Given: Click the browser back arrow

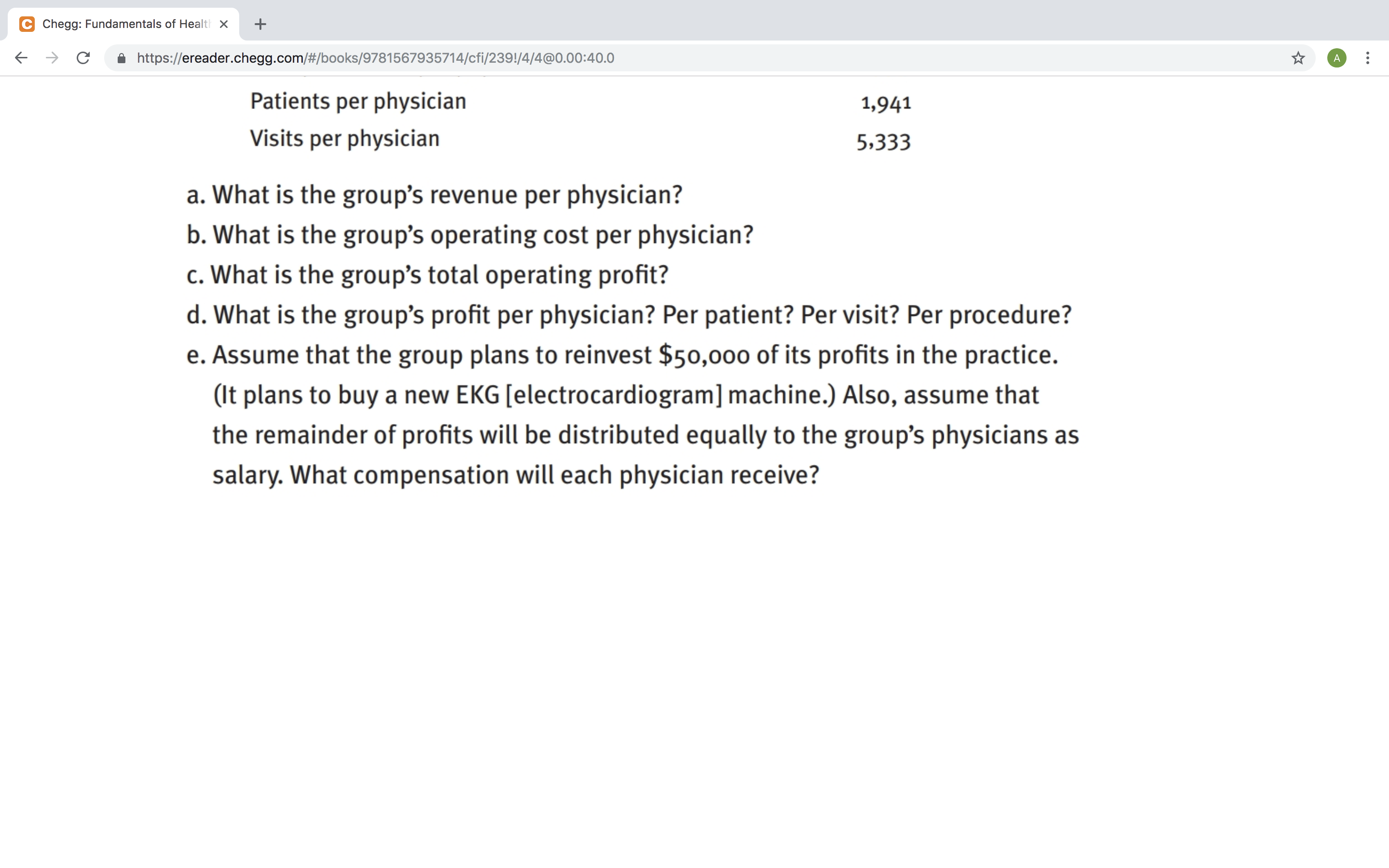Looking at the screenshot, I should coord(21,58).
